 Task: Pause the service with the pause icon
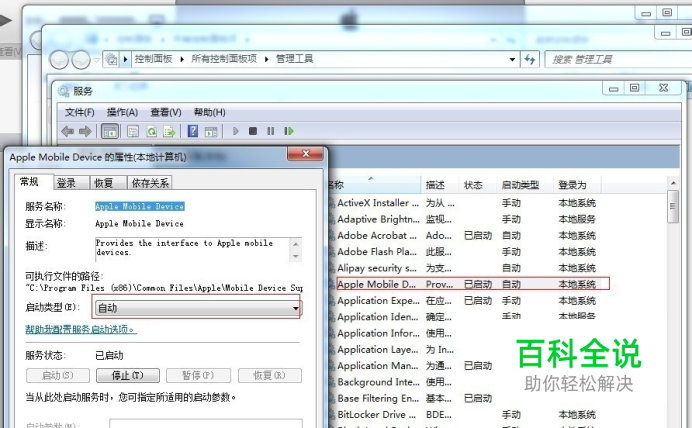[271, 131]
